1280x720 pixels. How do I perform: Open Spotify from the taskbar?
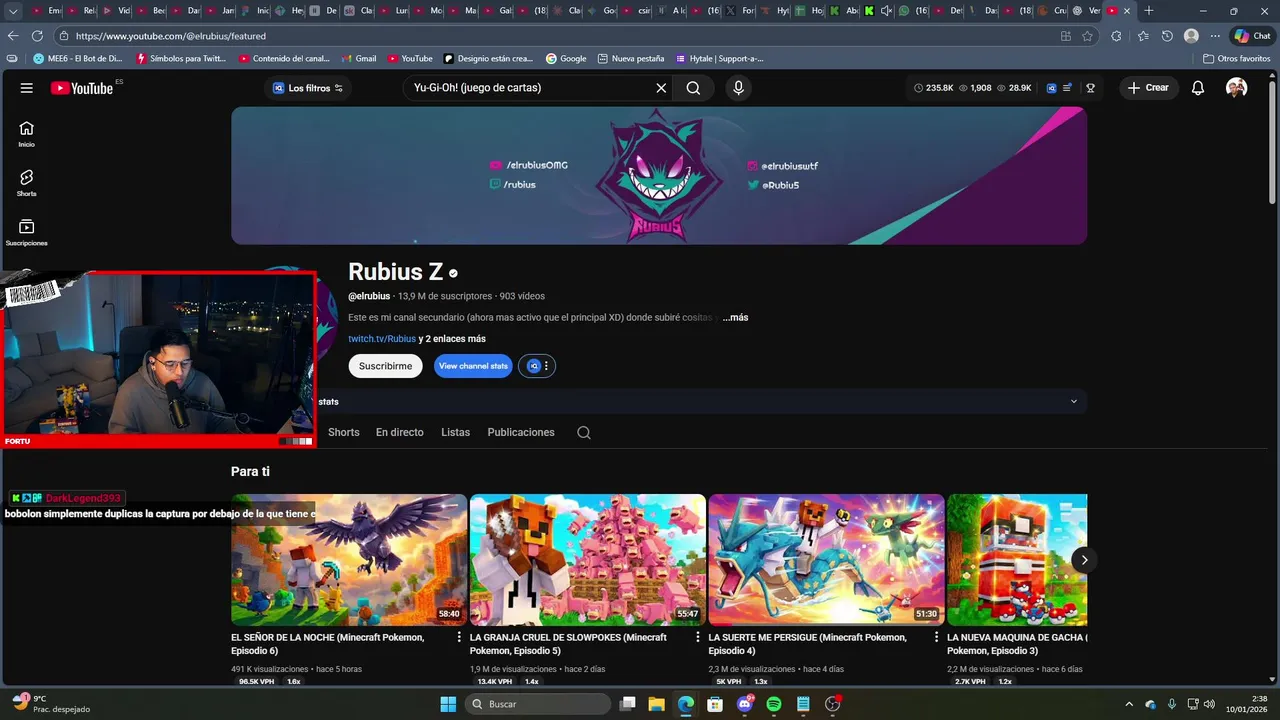pyautogui.click(x=774, y=704)
